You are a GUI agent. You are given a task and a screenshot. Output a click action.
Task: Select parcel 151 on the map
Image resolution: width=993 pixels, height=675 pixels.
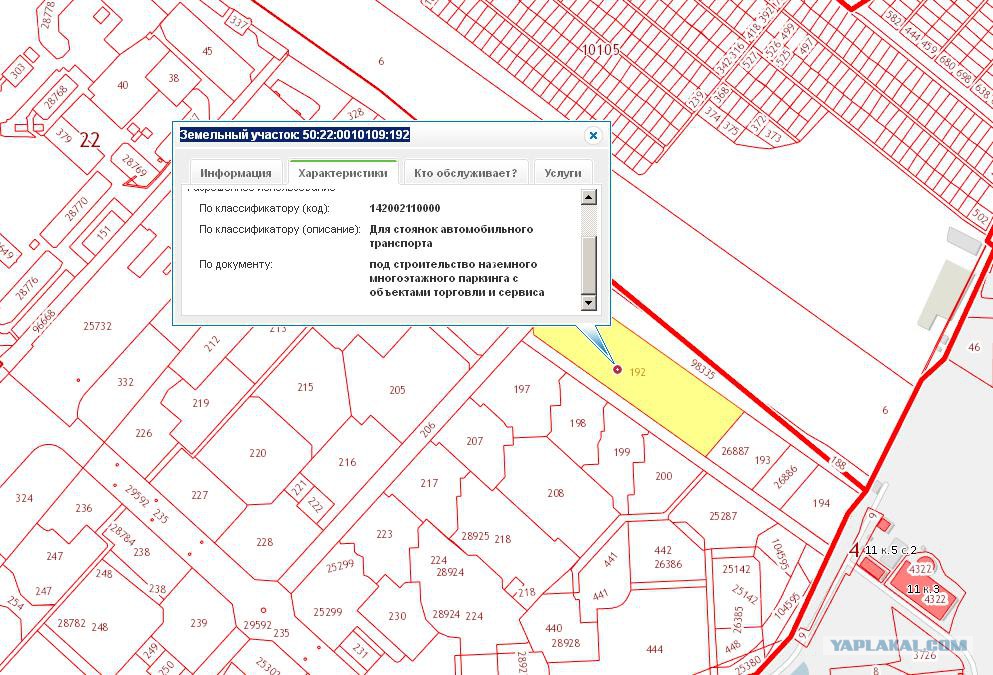coord(104,232)
